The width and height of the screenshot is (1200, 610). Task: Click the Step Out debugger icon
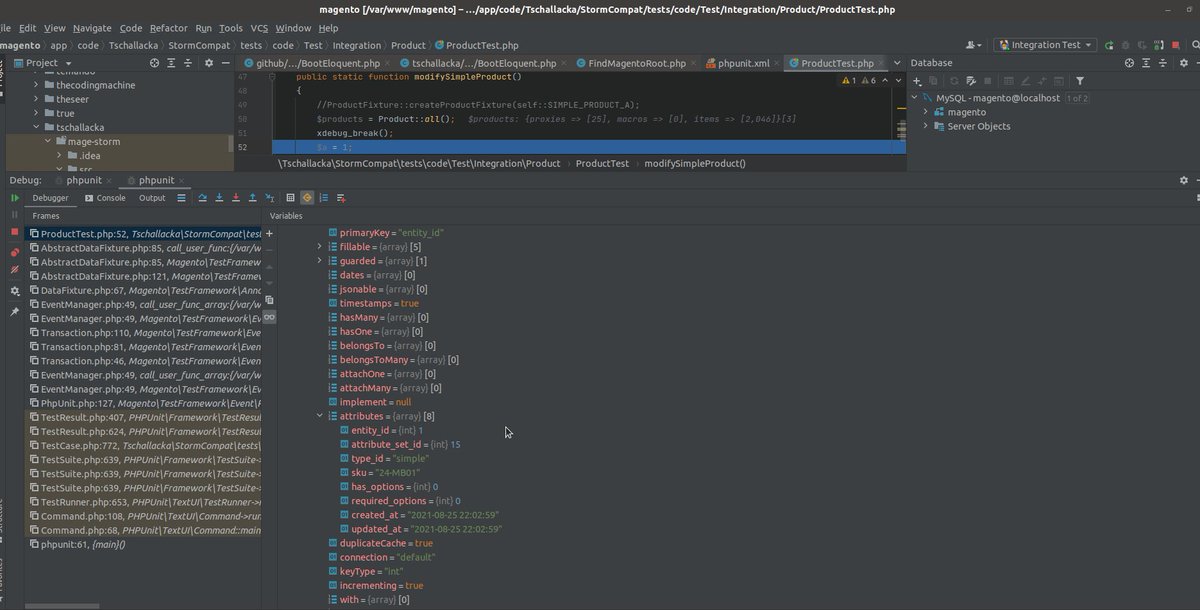[x=252, y=198]
